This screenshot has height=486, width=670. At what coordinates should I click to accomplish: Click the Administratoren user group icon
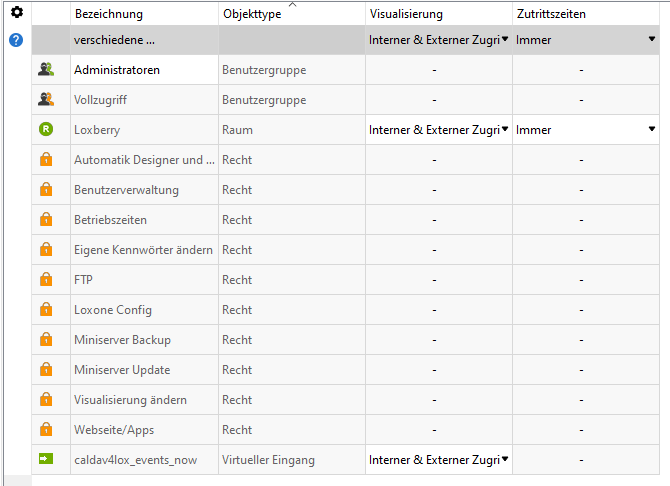(45, 70)
